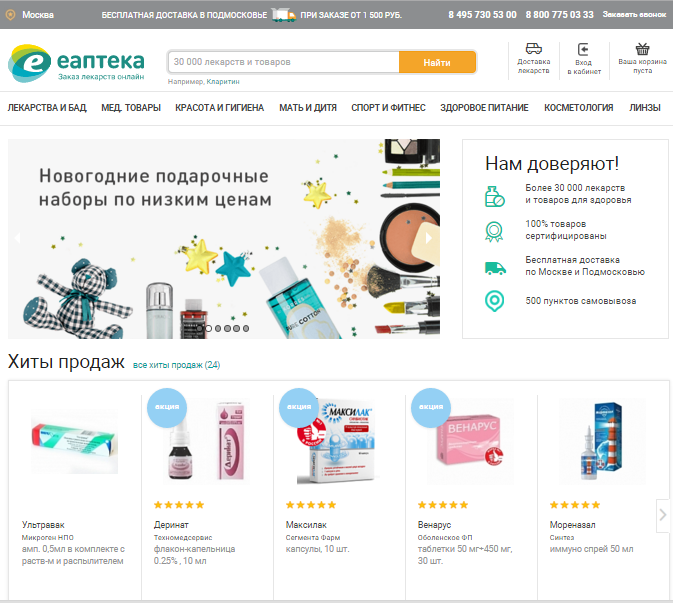Click text 500 пунктов самовывоза
This screenshot has height=603, width=673.
[581, 301]
